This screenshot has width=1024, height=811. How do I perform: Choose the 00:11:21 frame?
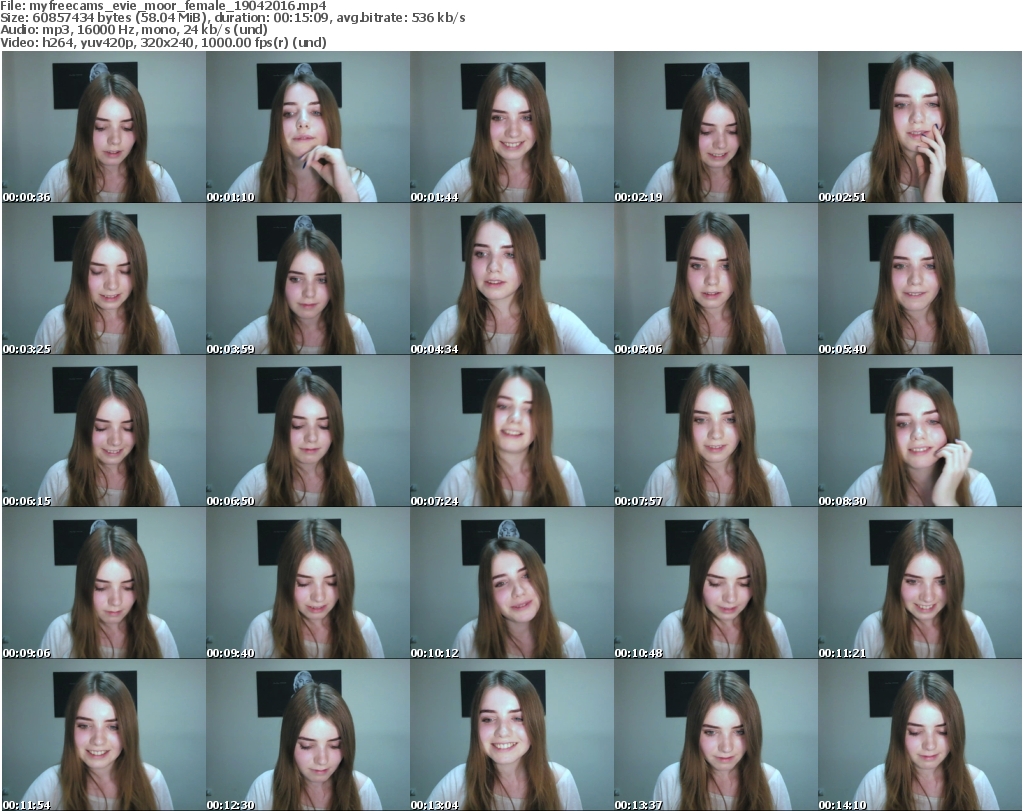(920, 583)
